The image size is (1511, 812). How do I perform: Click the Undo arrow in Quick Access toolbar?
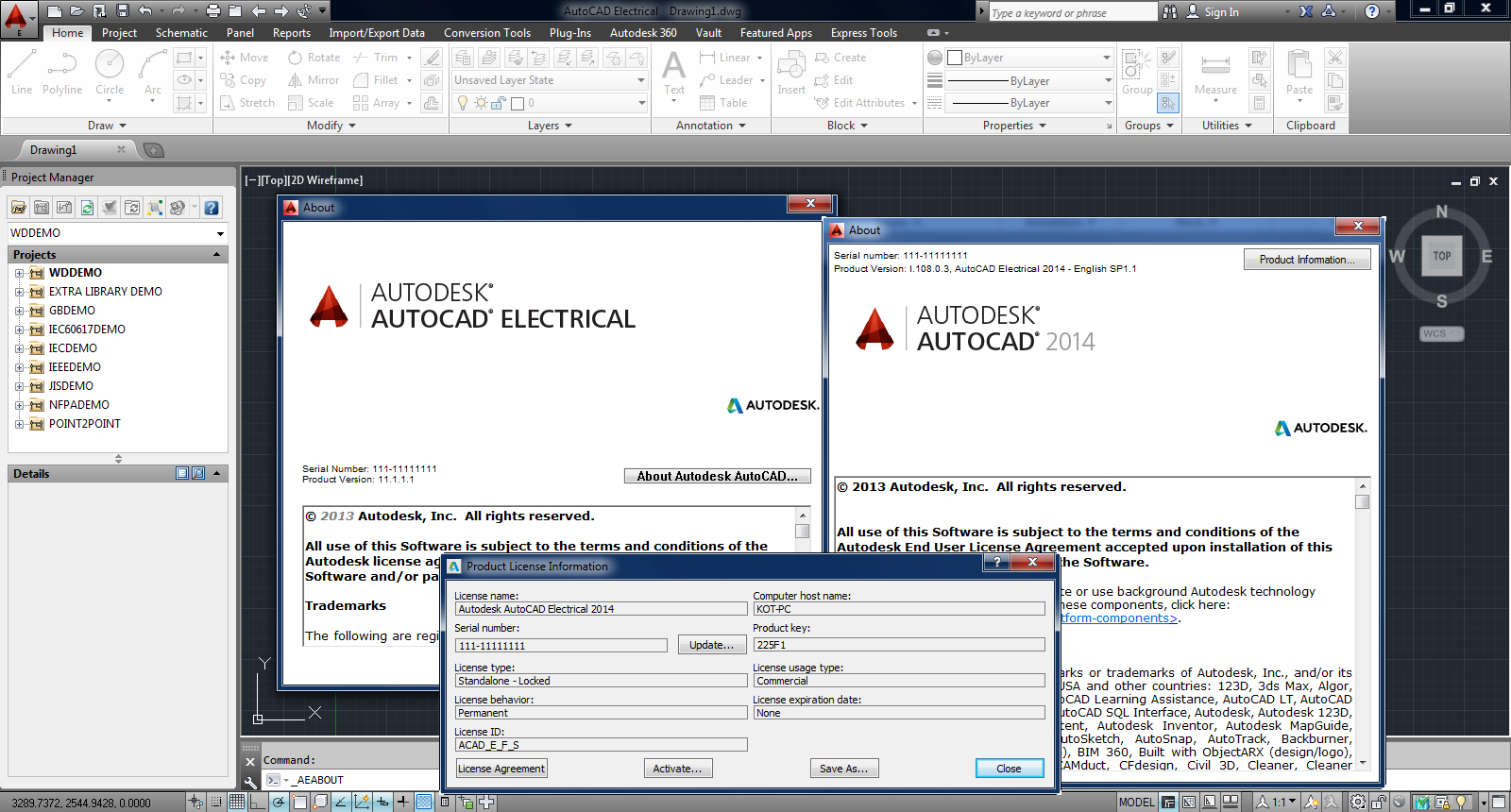(x=145, y=11)
